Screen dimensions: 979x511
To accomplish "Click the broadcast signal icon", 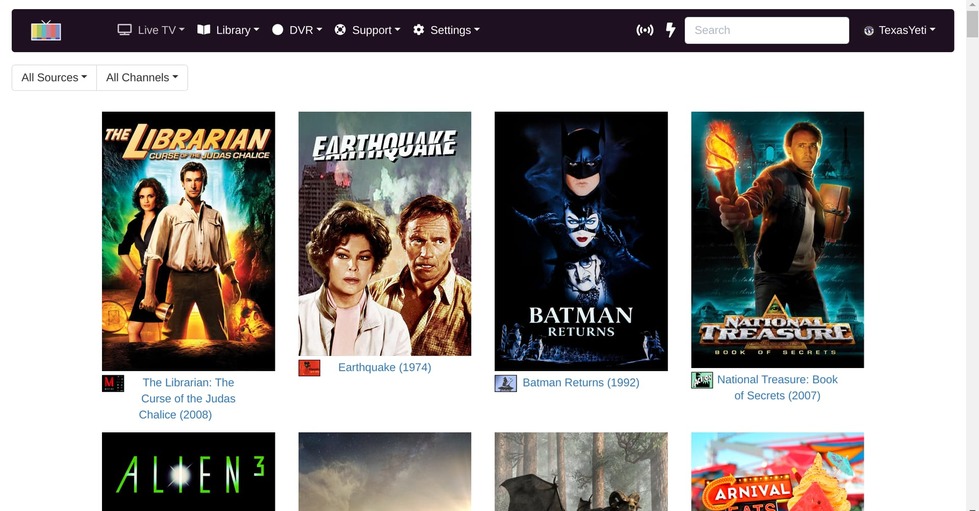I will coord(644,30).
